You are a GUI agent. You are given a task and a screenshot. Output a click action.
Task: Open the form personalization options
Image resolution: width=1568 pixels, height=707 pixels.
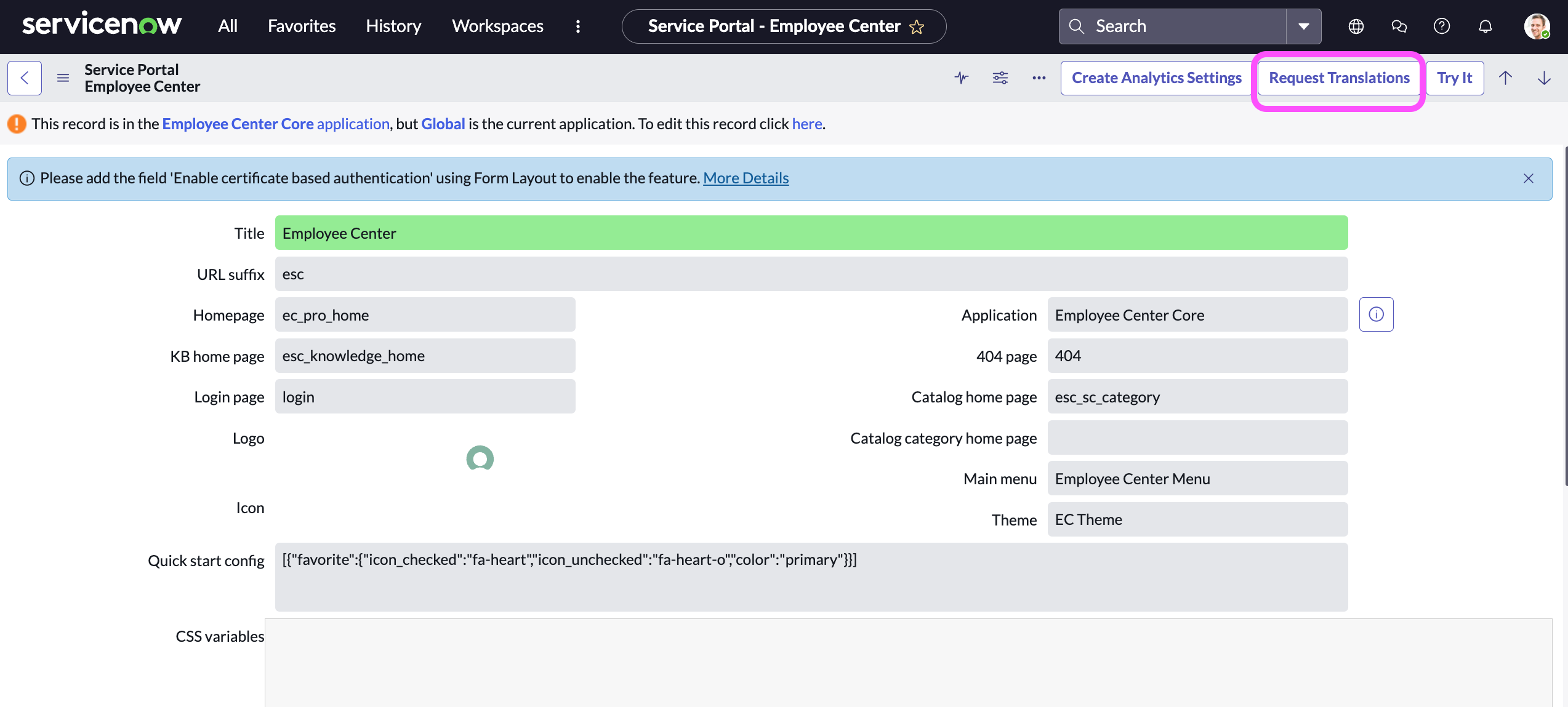click(1000, 78)
